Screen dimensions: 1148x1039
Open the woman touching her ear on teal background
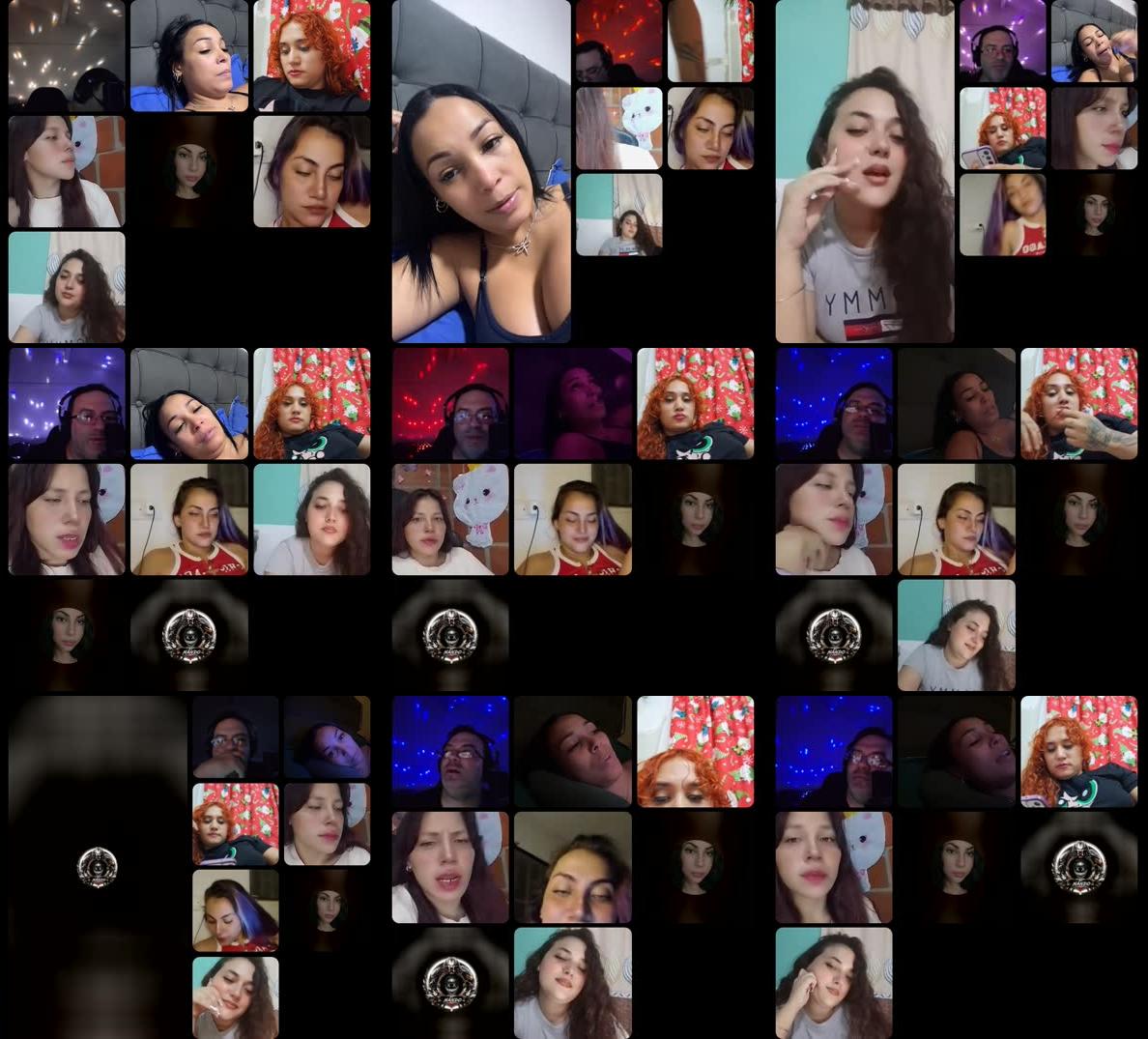click(x=833, y=983)
